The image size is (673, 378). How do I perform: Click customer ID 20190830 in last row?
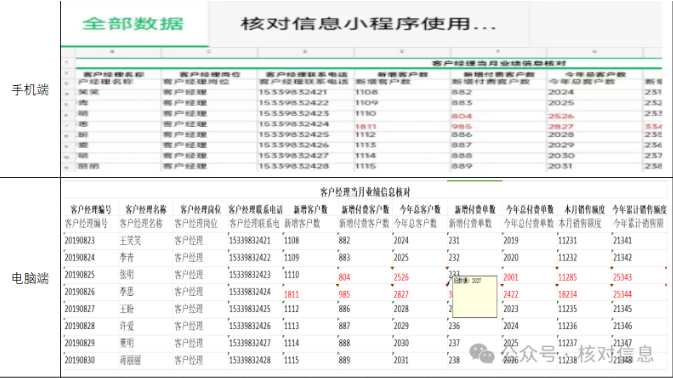point(79,360)
